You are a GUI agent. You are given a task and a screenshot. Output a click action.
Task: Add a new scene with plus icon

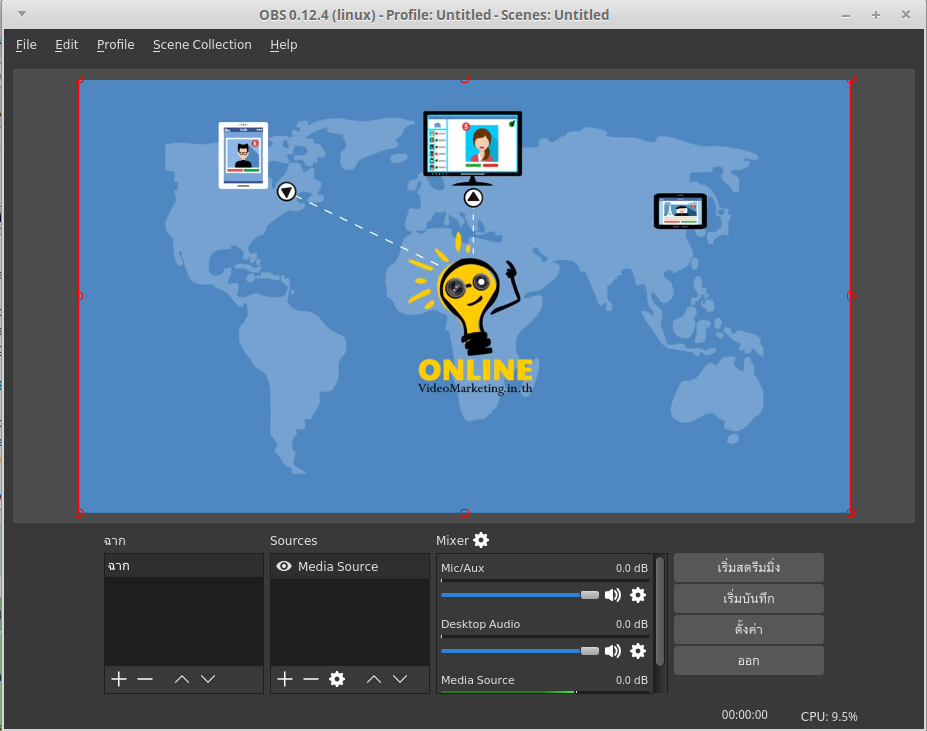[119, 679]
